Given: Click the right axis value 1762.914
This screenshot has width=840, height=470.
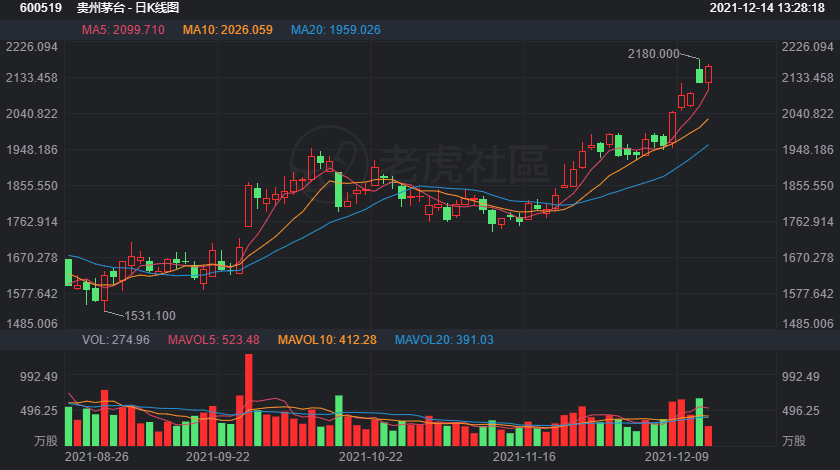Looking at the screenshot, I should point(808,222).
